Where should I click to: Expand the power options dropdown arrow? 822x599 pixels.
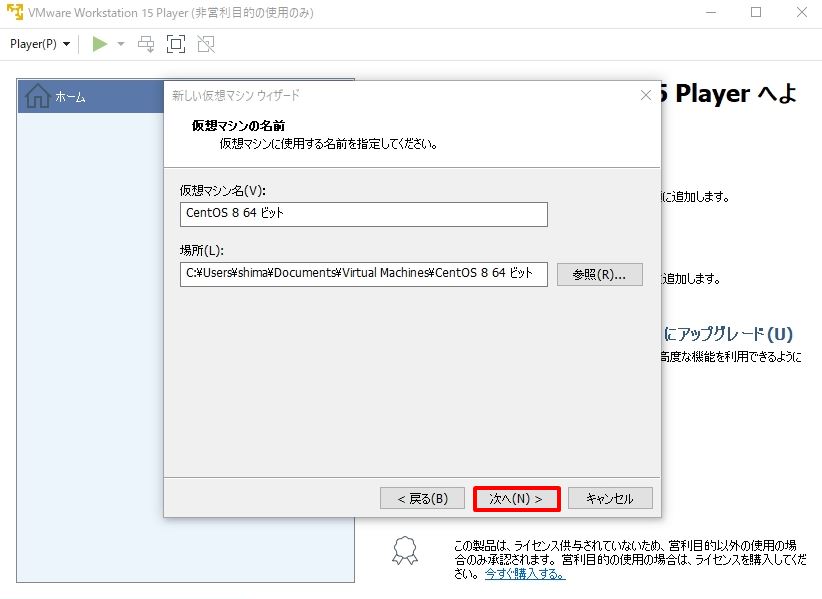(121, 44)
